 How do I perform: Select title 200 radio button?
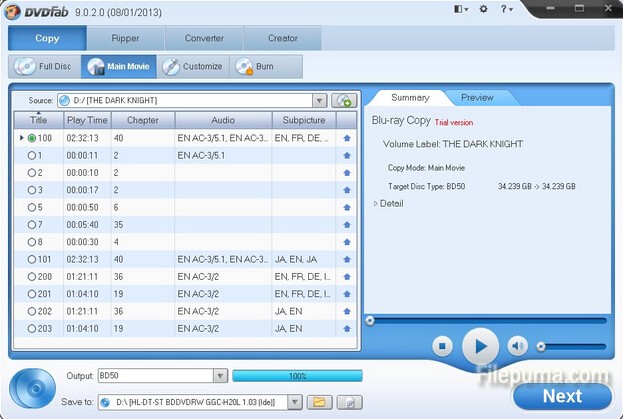click(x=31, y=275)
